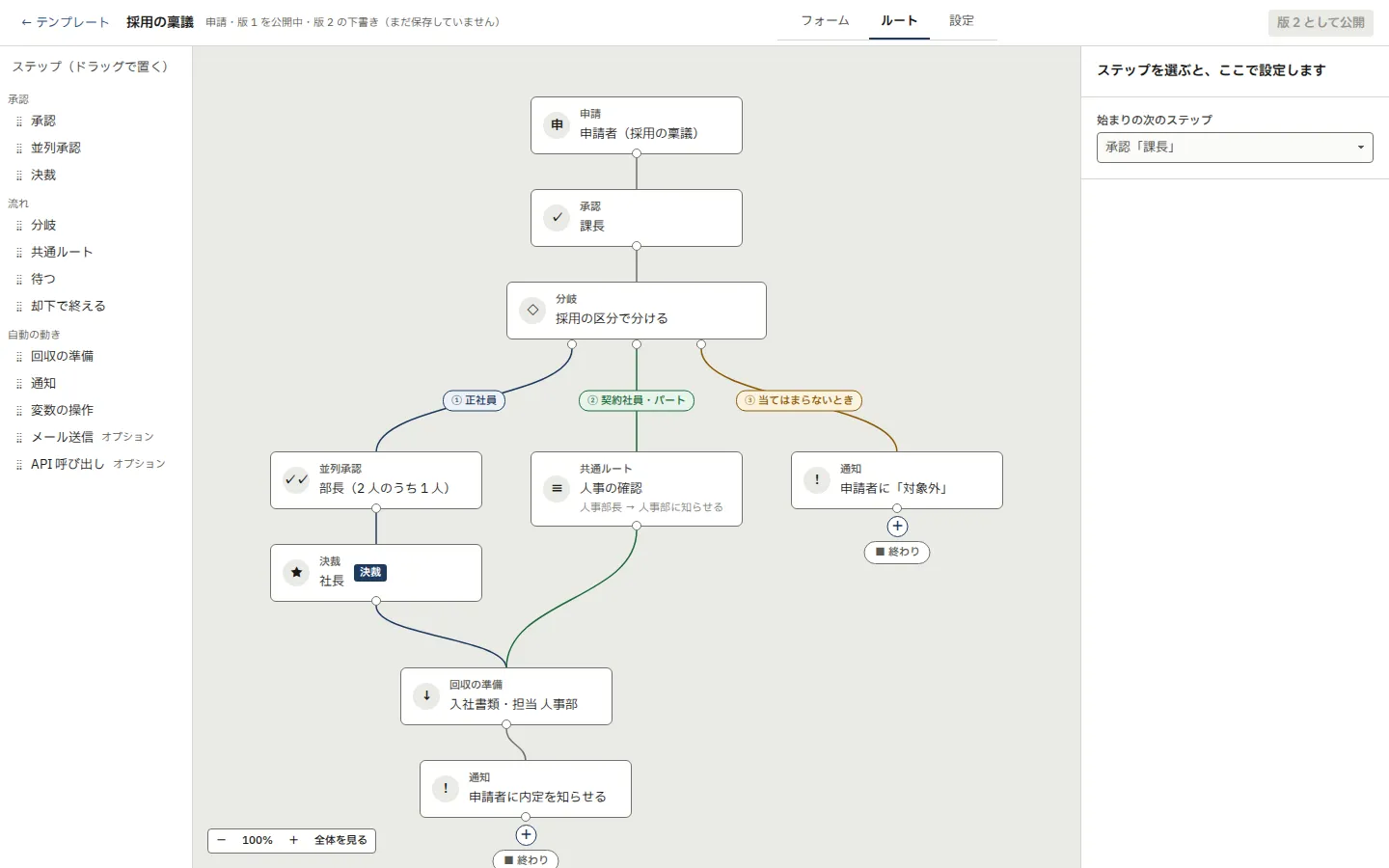Zoom out with the minus button

point(222,840)
